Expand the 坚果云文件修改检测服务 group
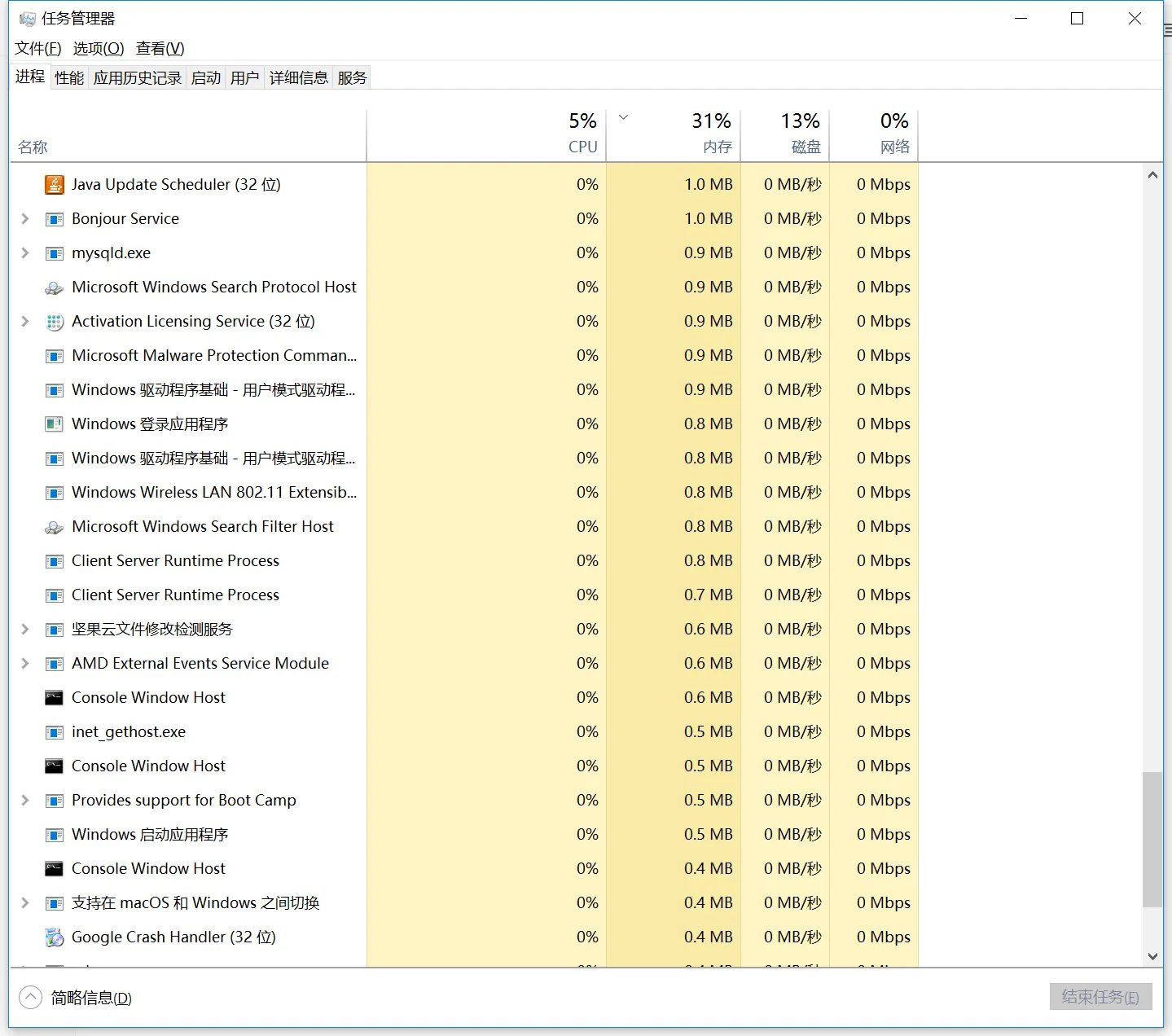The image size is (1172, 1036). pos(25,630)
